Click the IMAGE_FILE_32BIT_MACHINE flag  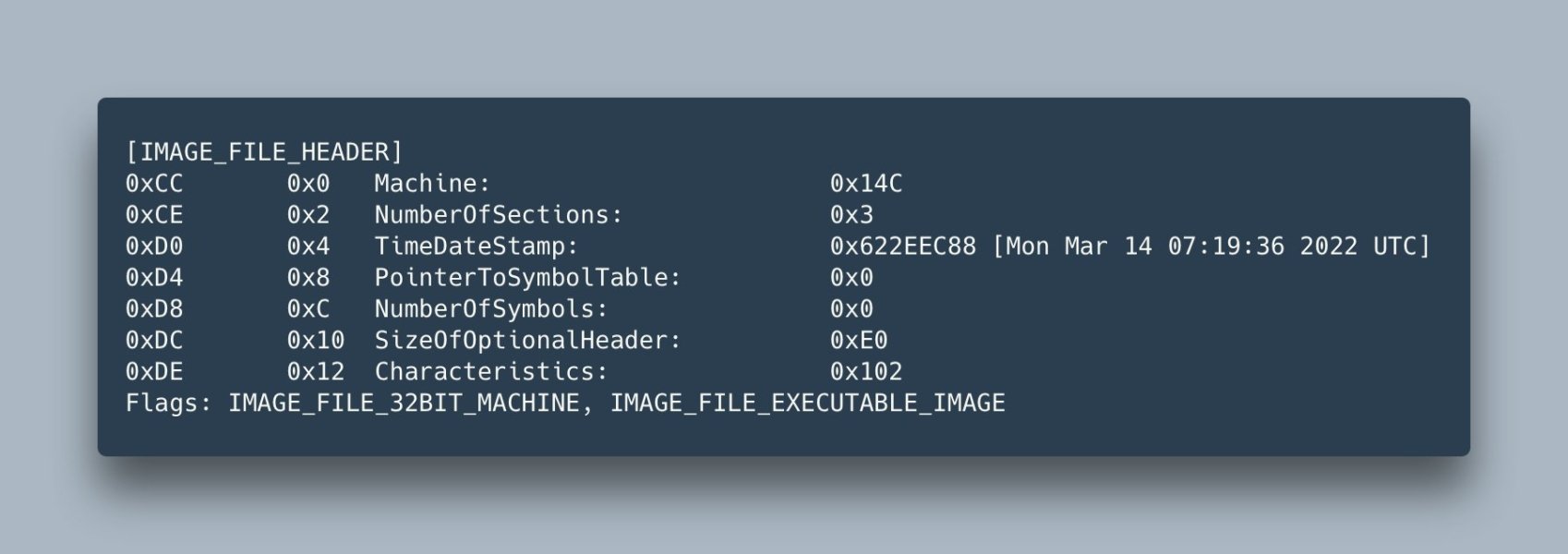tap(404, 403)
